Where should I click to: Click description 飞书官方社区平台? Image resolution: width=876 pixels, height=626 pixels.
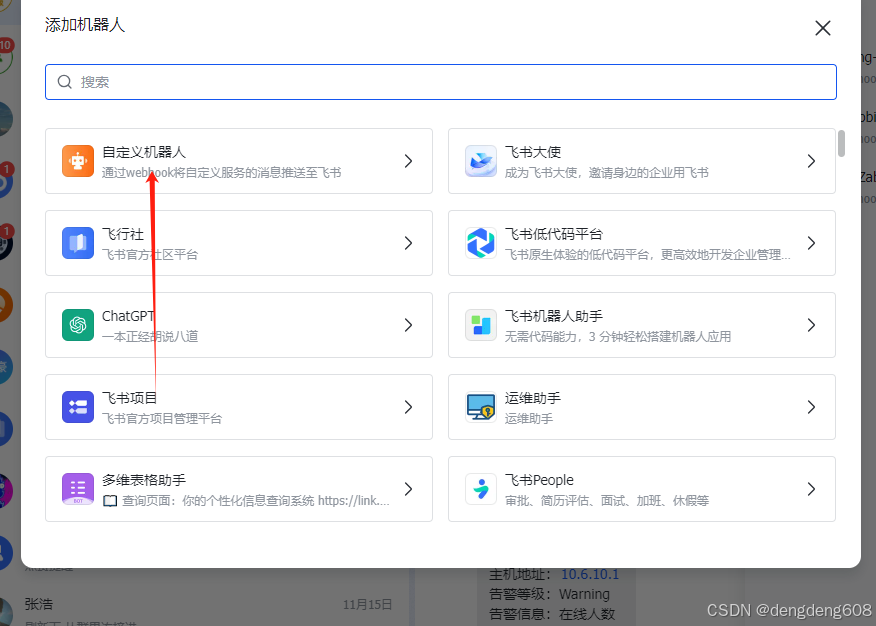150,255
